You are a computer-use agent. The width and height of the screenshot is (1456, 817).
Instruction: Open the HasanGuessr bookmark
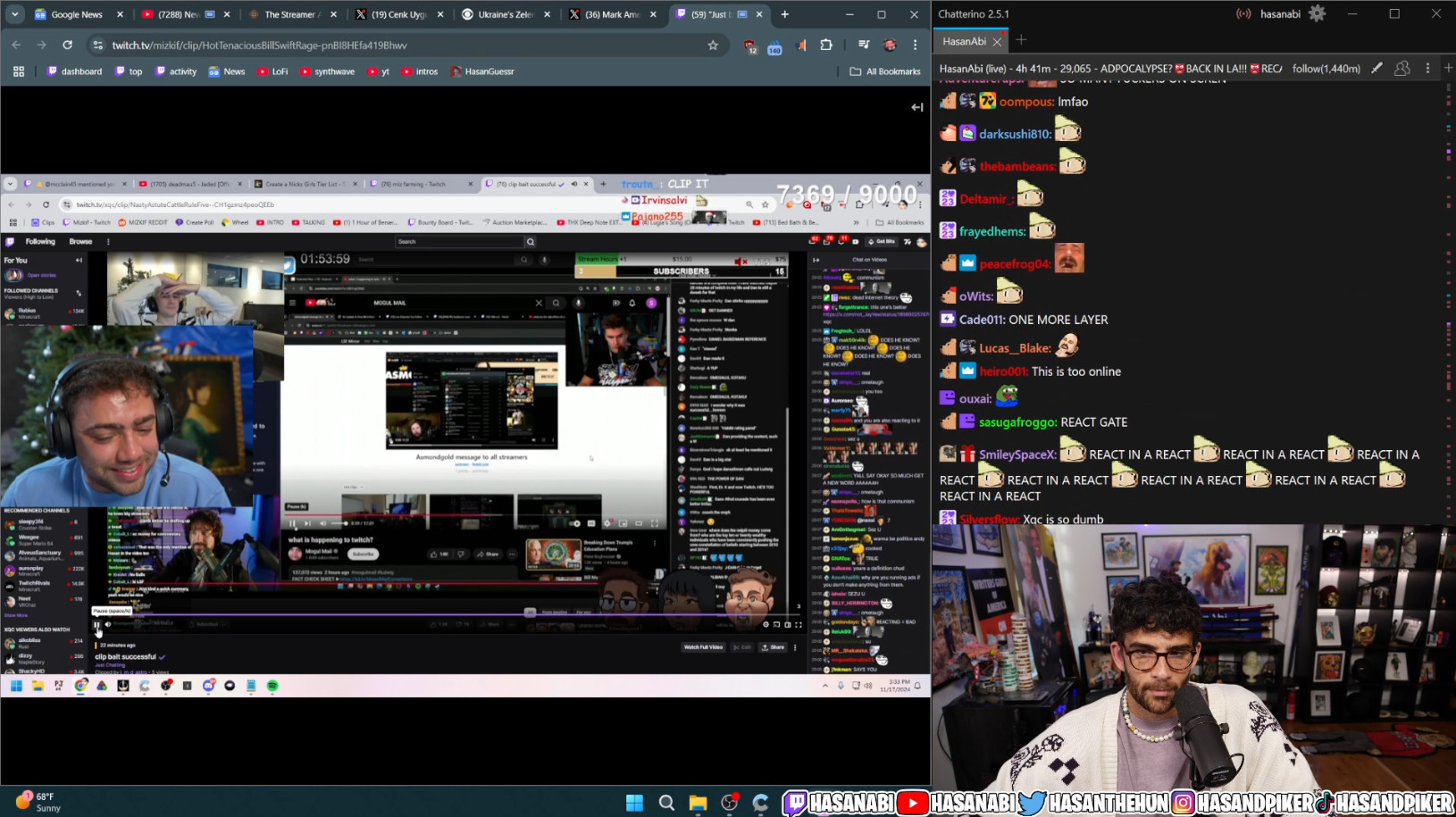coord(482,71)
